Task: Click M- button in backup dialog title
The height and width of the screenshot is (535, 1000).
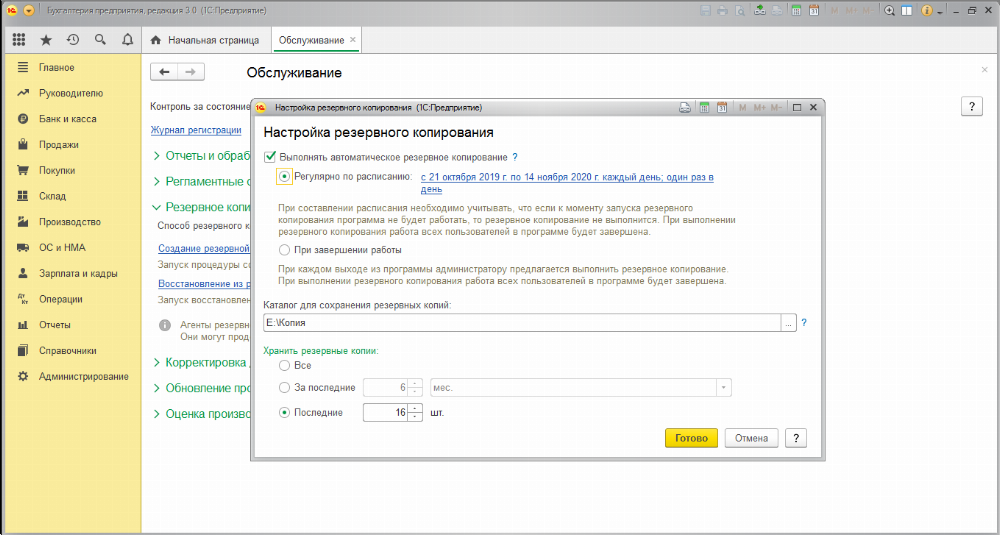Action: pyautogui.click(x=776, y=108)
